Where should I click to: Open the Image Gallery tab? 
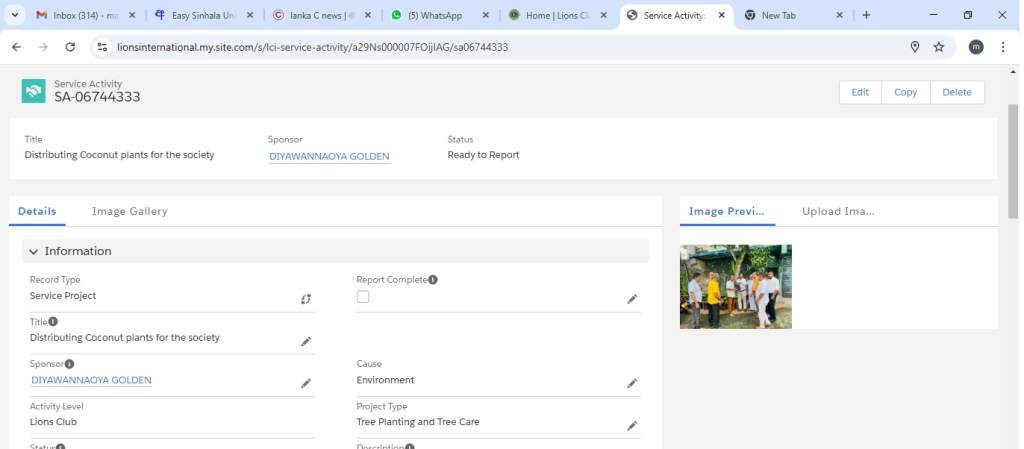coord(130,211)
